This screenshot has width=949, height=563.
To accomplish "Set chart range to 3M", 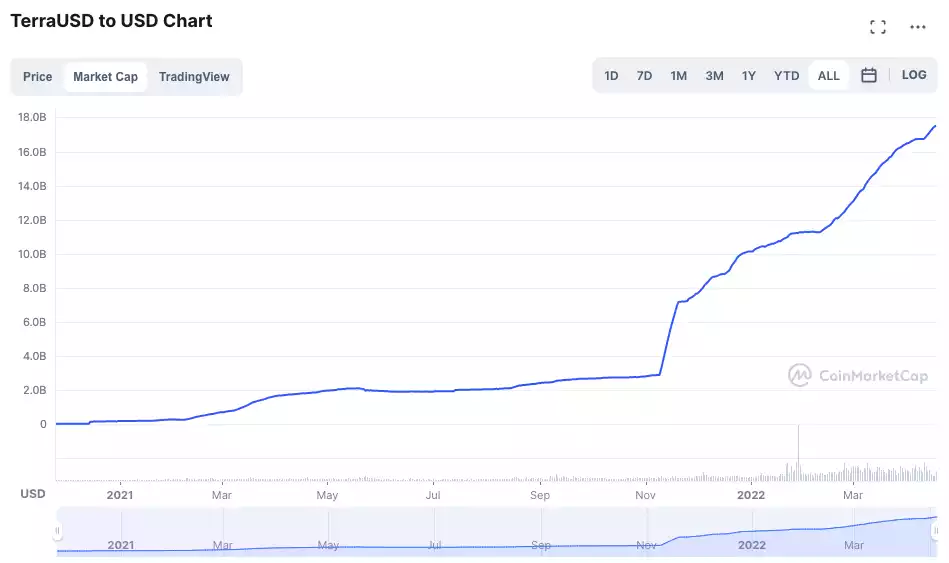I will (714, 76).
